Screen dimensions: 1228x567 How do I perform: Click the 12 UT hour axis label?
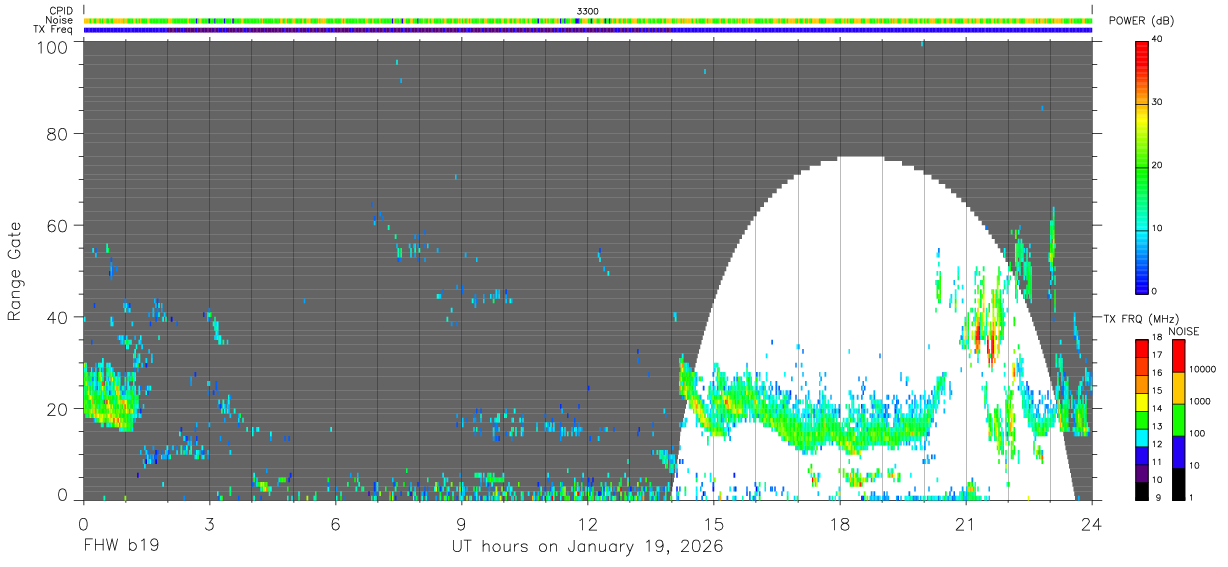click(x=588, y=523)
